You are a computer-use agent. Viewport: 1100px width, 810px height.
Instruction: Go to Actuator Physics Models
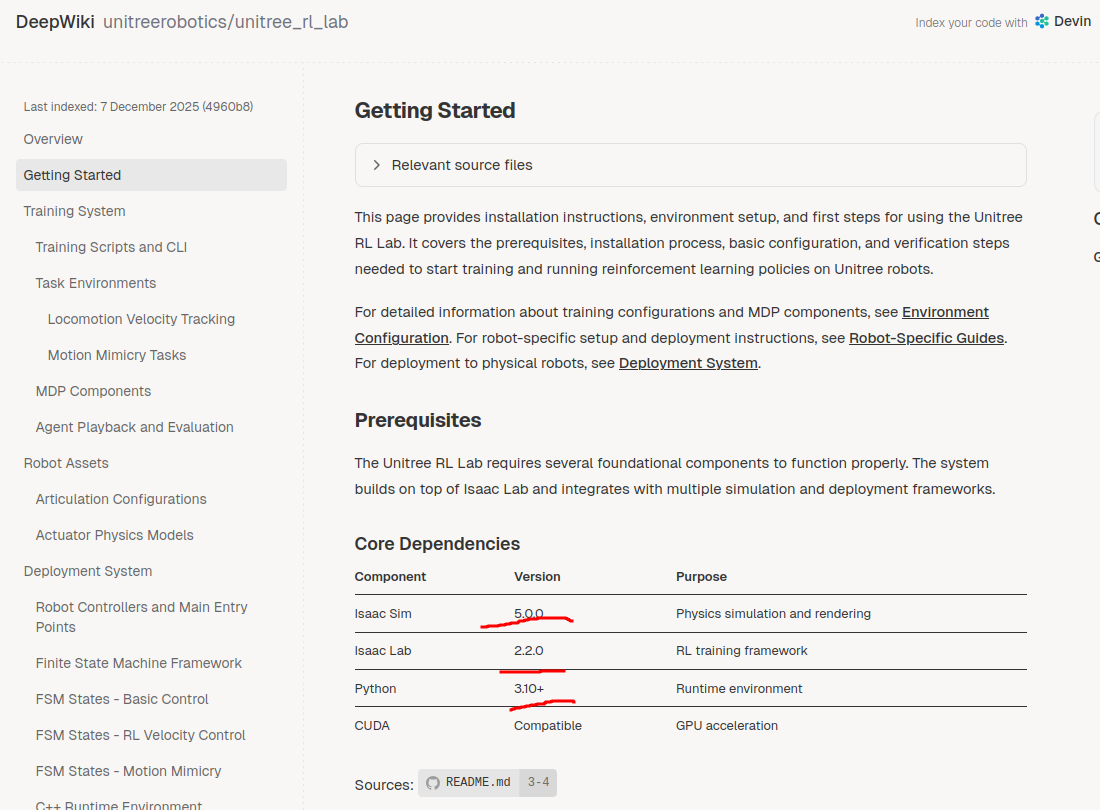(114, 535)
